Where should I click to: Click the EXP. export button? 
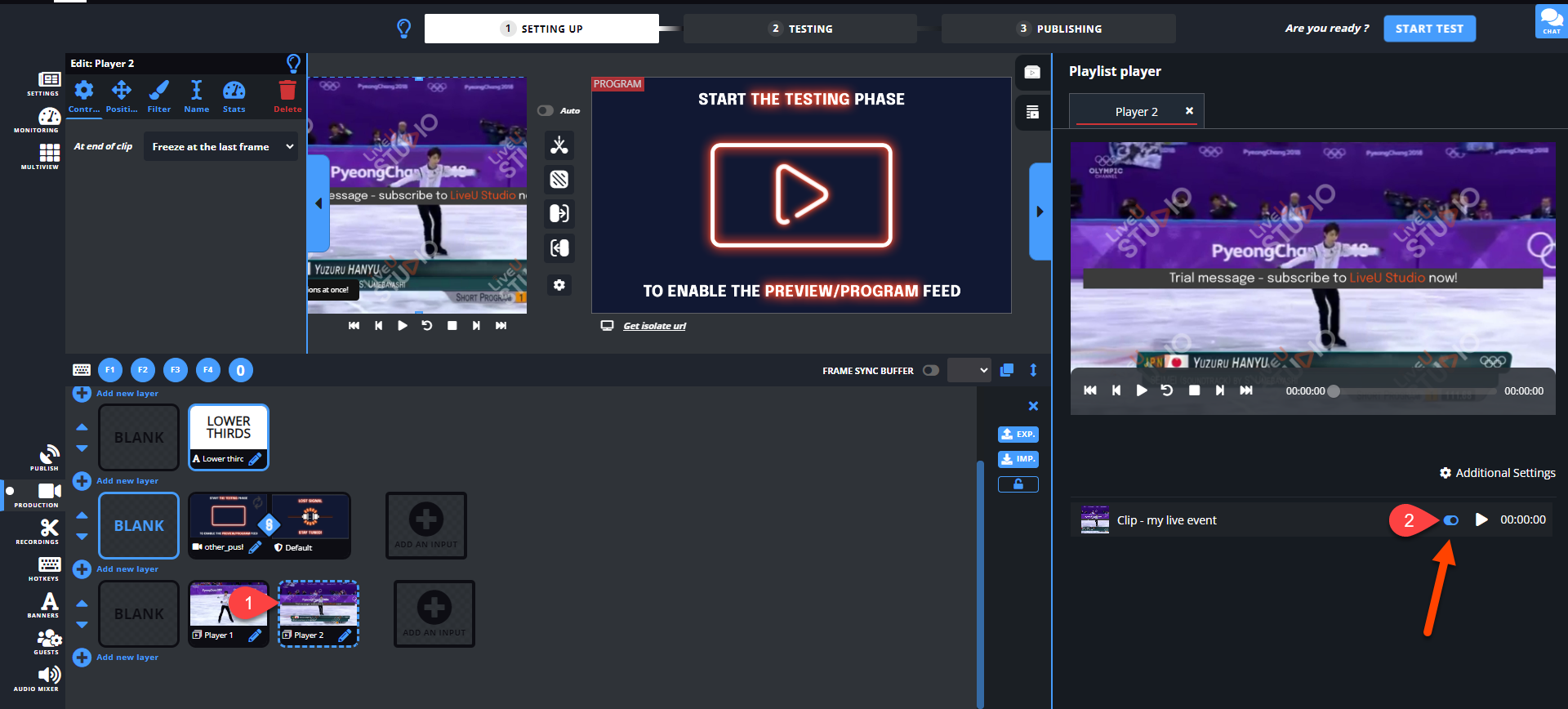(1018, 435)
